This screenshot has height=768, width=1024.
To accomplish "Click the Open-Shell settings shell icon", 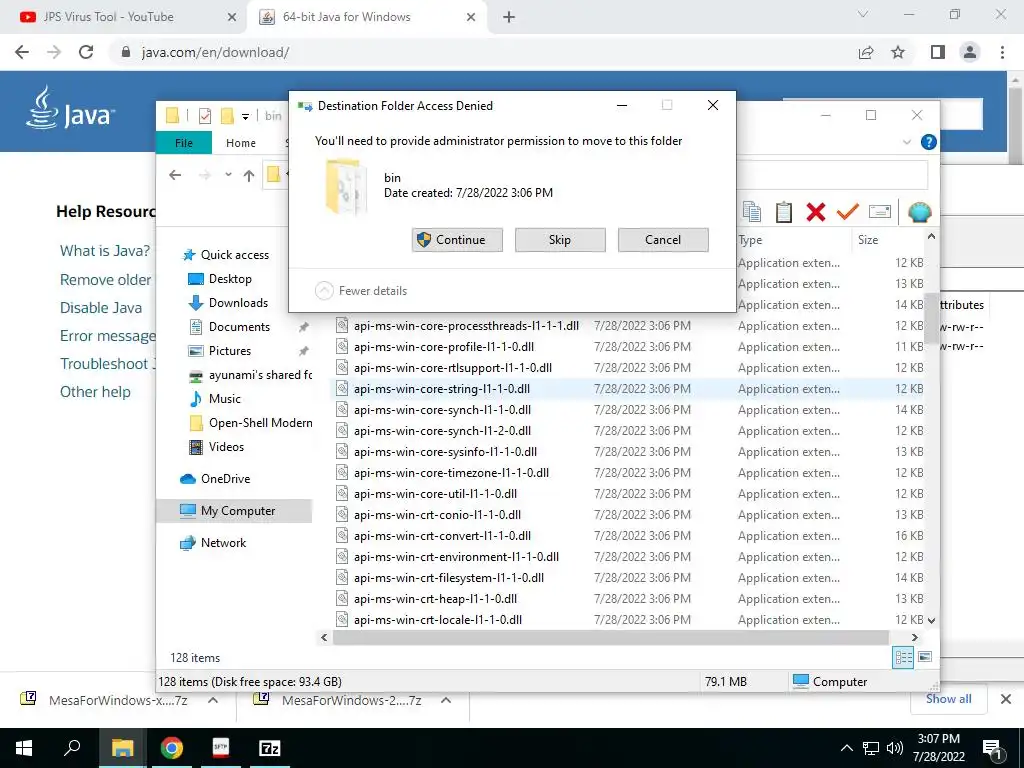I will click(920, 212).
